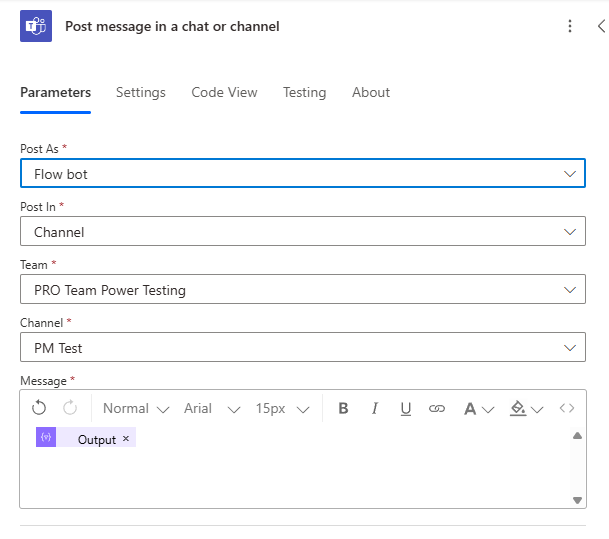Open the Normal paragraph style dropdown
Viewport: 609px width, 539px height.
tap(136, 409)
